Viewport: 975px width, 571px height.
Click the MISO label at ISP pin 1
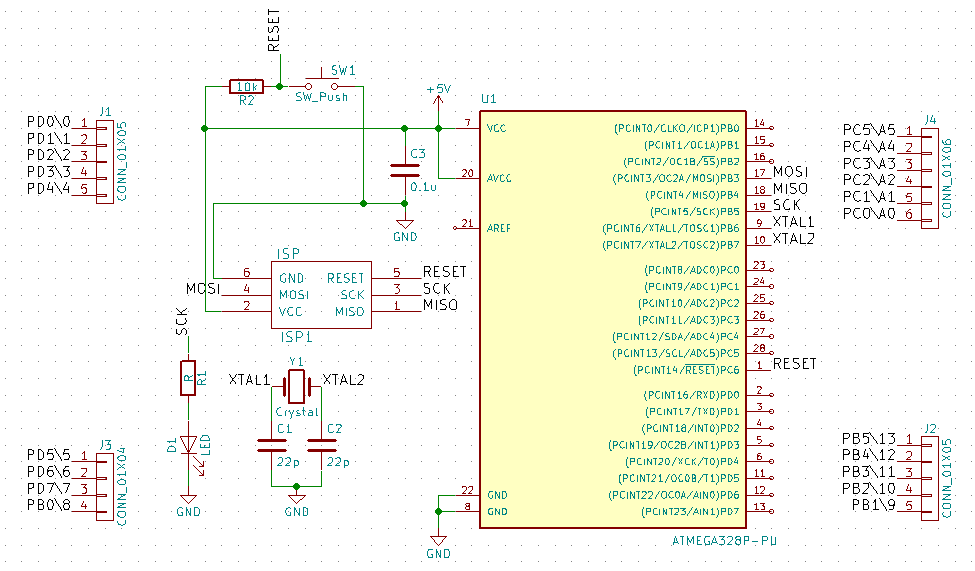pos(440,305)
